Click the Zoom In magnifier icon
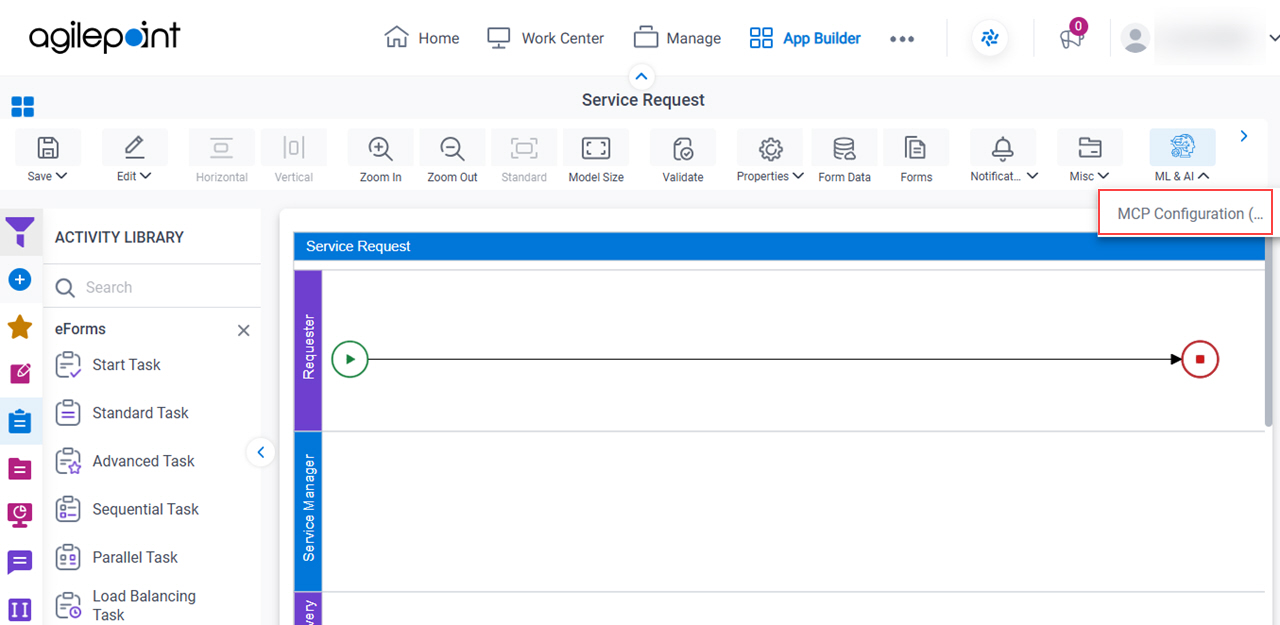 point(380,148)
